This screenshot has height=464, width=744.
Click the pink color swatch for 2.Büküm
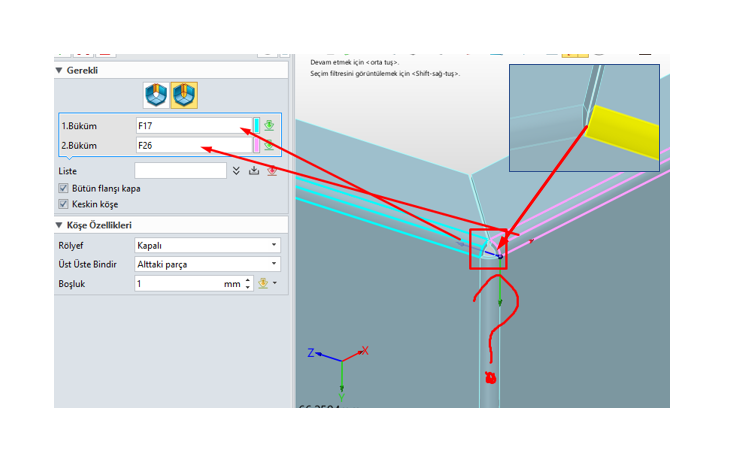[257, 145]
